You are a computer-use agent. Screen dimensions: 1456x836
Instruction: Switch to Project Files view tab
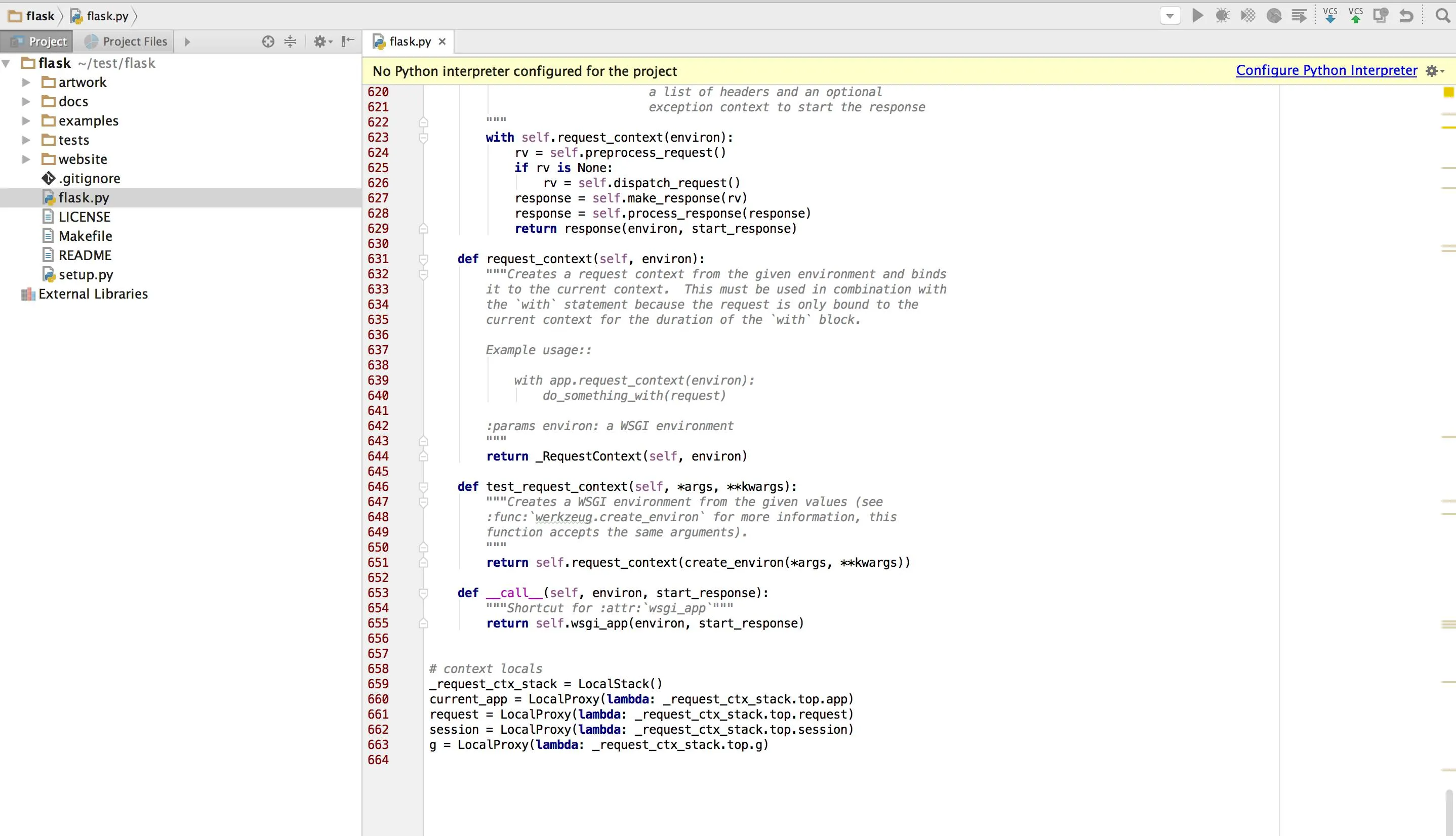tap(126, 41)
